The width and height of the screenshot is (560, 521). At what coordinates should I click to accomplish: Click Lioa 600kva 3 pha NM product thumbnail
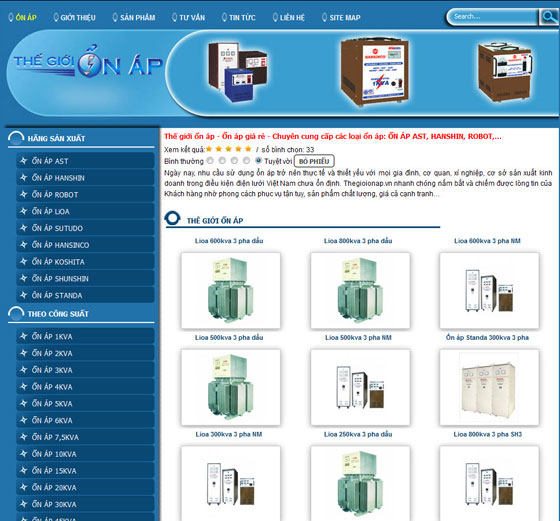pos(489,290)
